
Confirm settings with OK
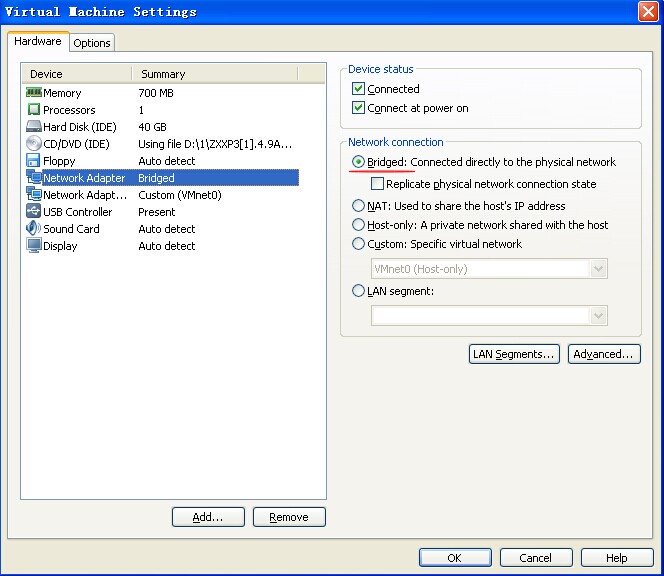click(455, 557)
